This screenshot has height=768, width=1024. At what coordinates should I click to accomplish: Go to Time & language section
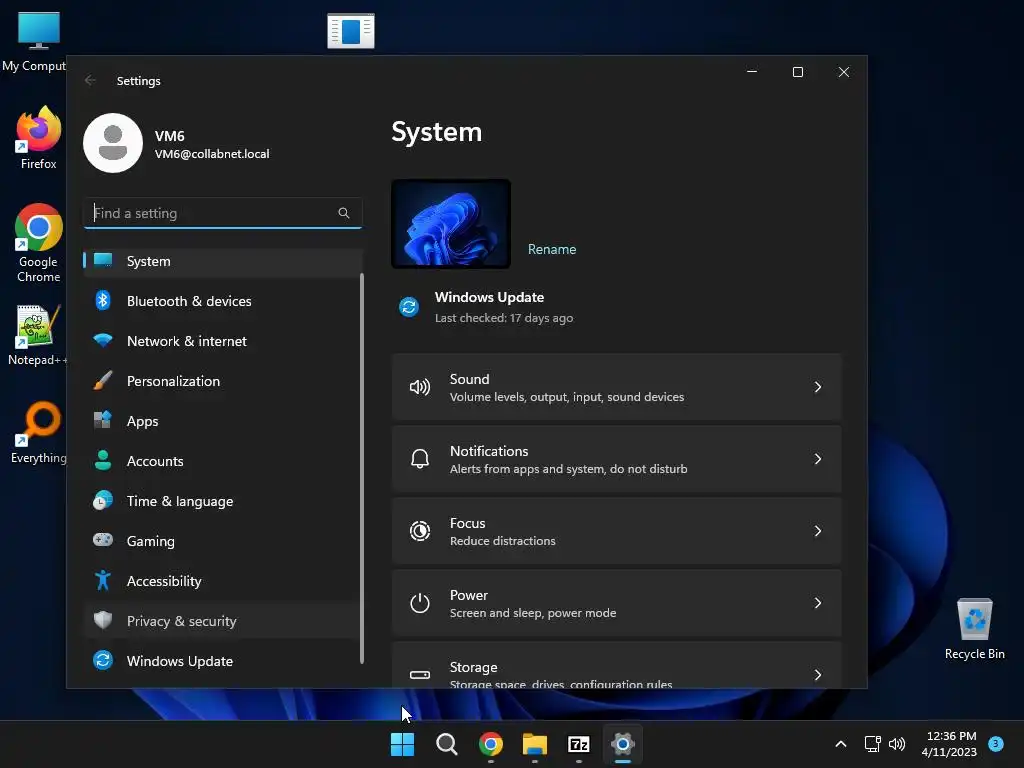223,501
